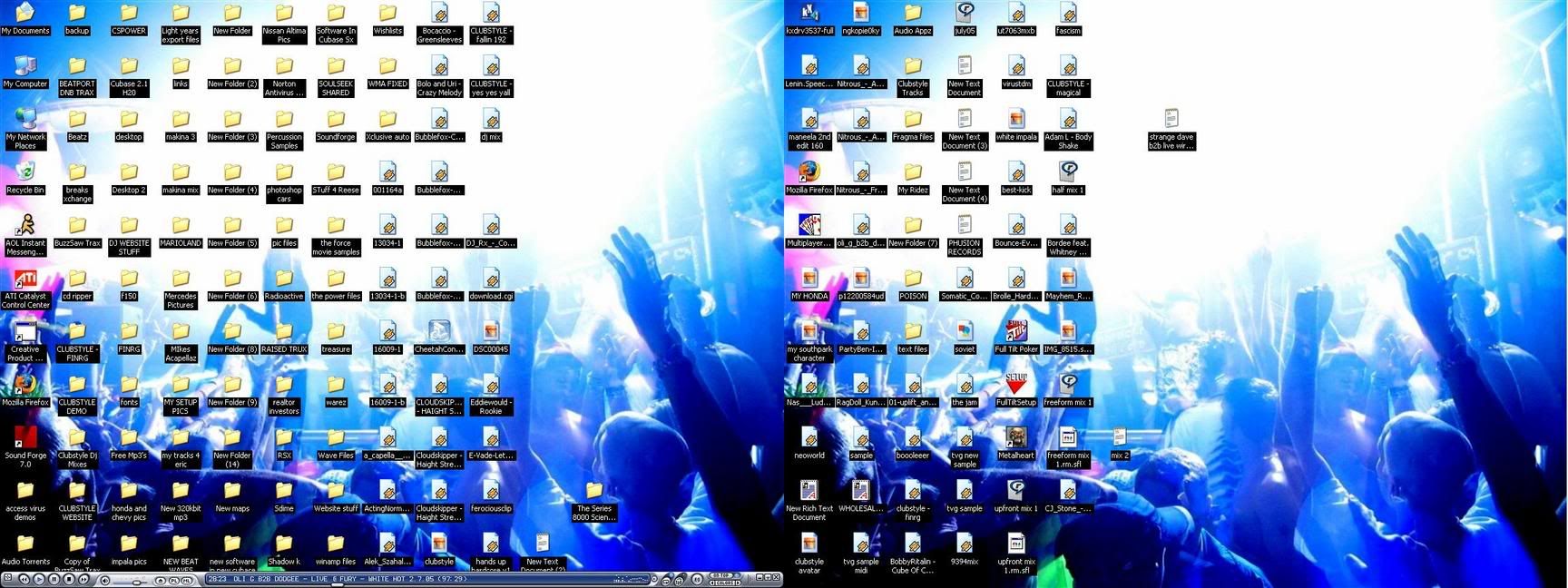
Task: Select the MY HONDA image file
Action: coord(809,284)
